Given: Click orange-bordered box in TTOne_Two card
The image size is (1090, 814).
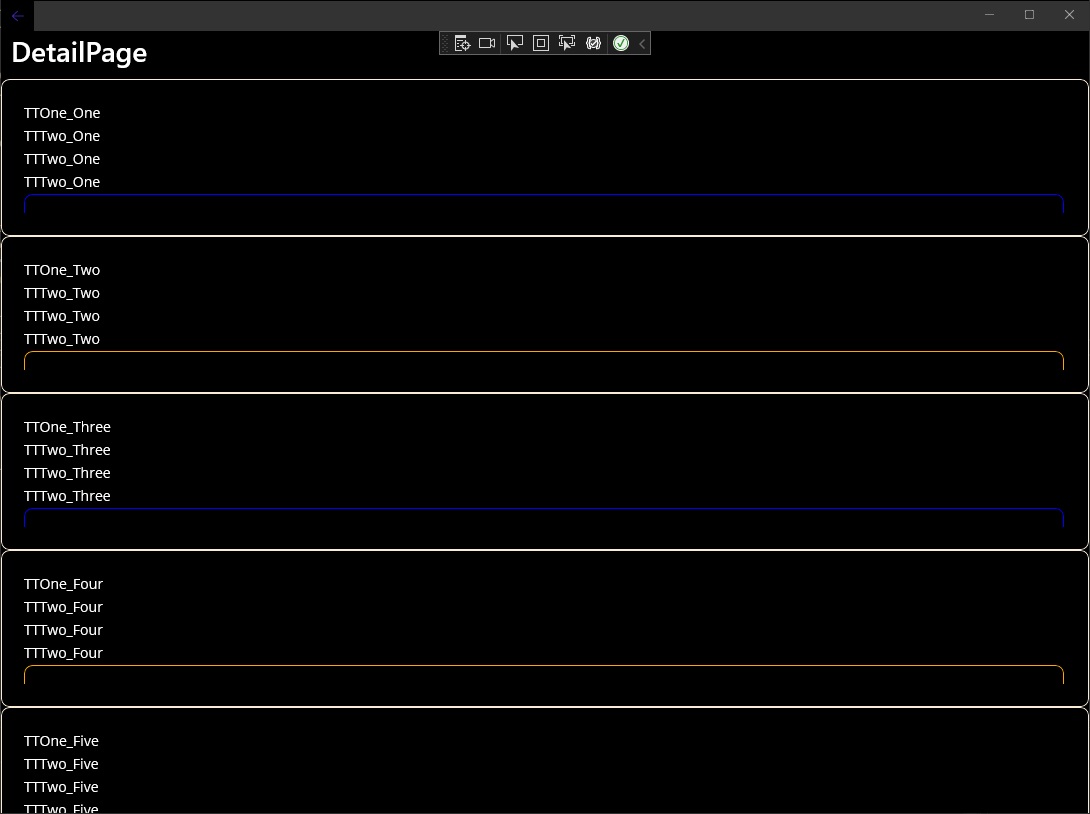Looking at the screenshot, I should click(x=544, y=361).
